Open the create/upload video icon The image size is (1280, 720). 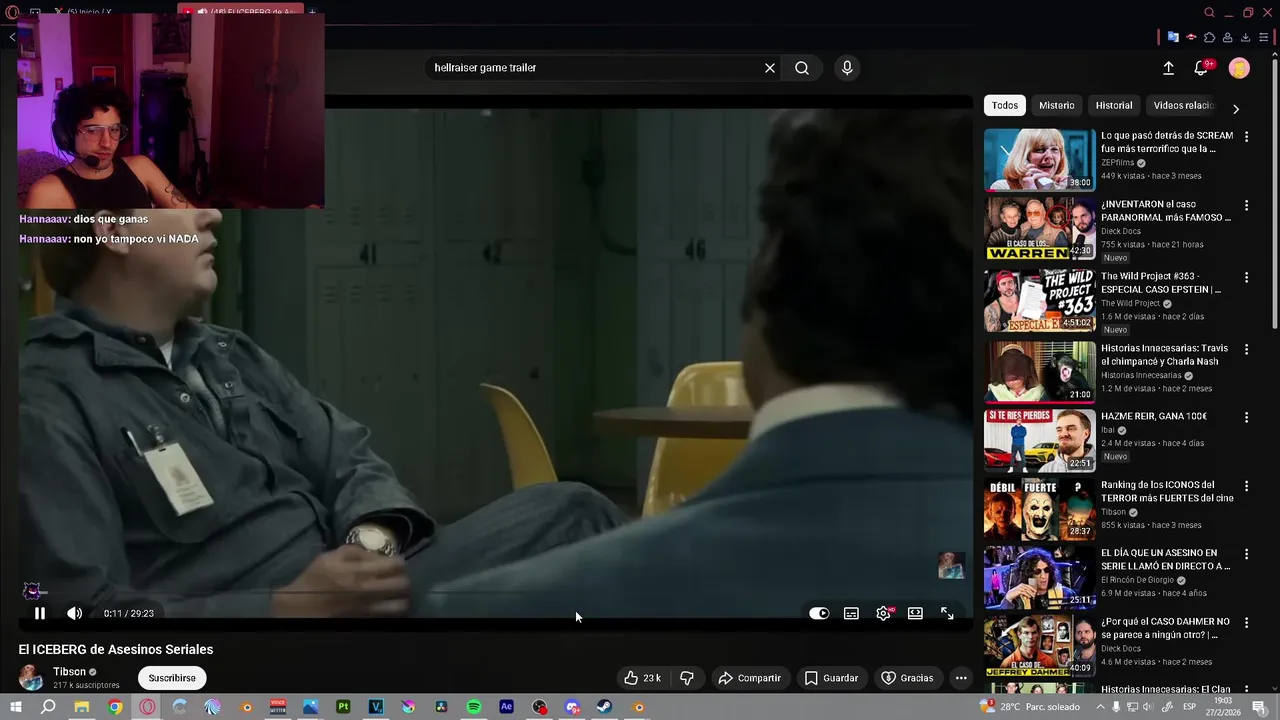(x=1168, y=68)
